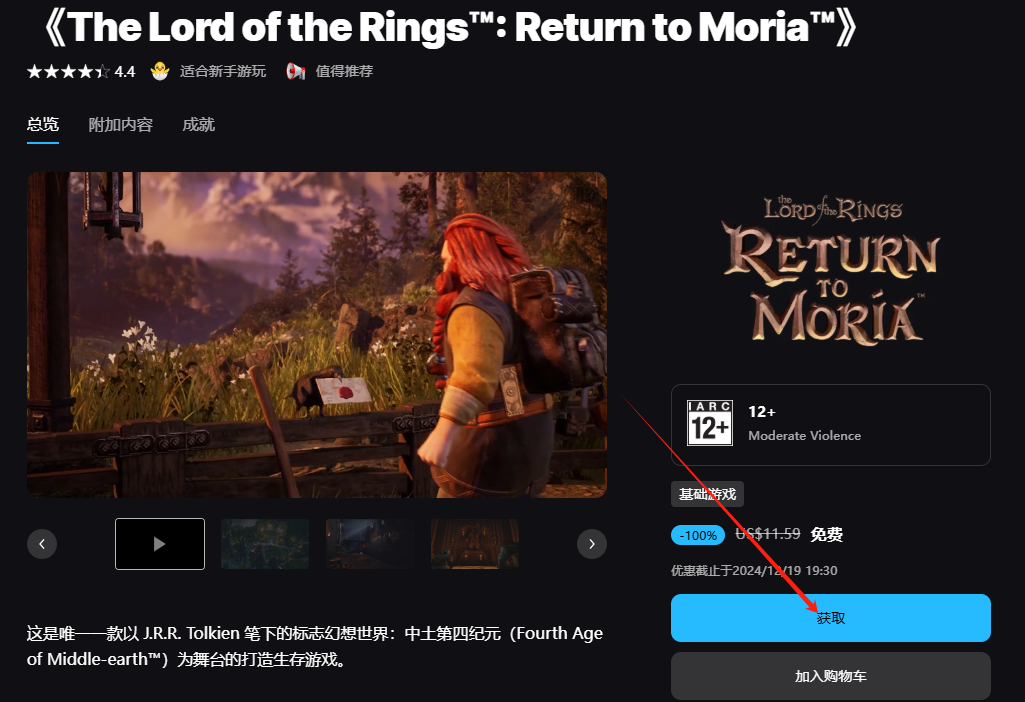The image size is (1025, 702).
Task: Open the third screenshot thumbnail
Action: click(370, 544)
